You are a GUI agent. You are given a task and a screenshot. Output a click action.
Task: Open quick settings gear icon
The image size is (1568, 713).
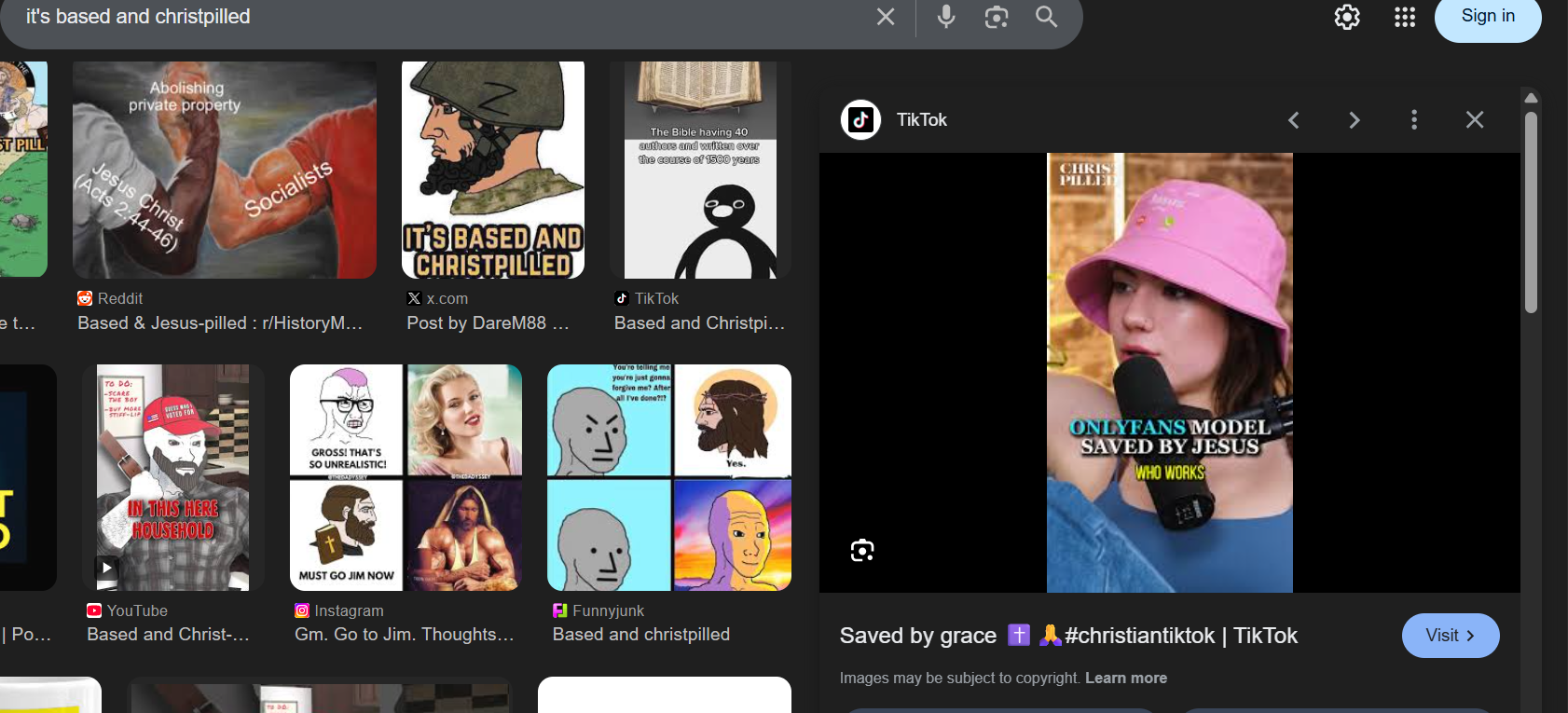[x=1346, y=17]
